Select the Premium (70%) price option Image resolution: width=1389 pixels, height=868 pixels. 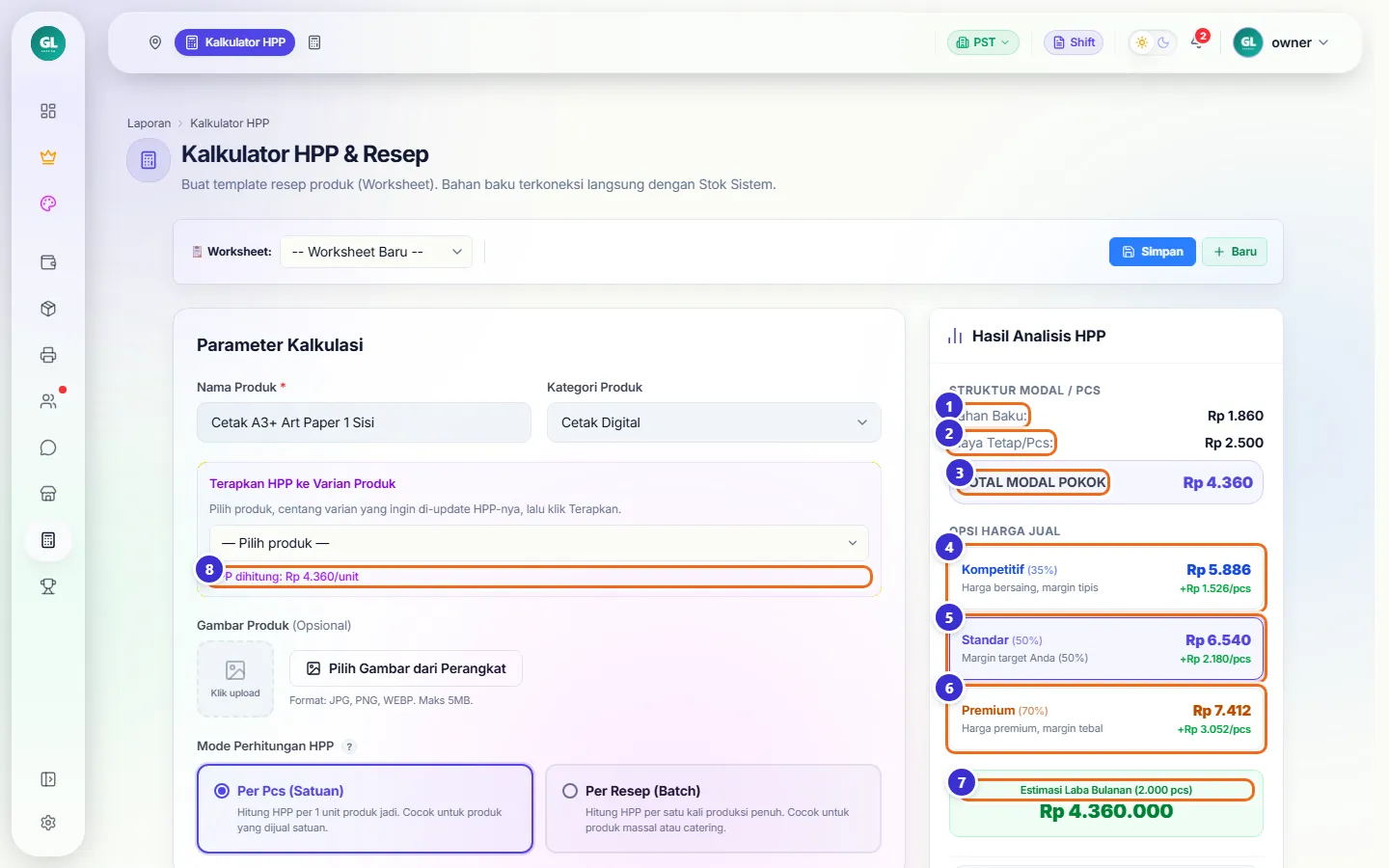click(1106, 719)
